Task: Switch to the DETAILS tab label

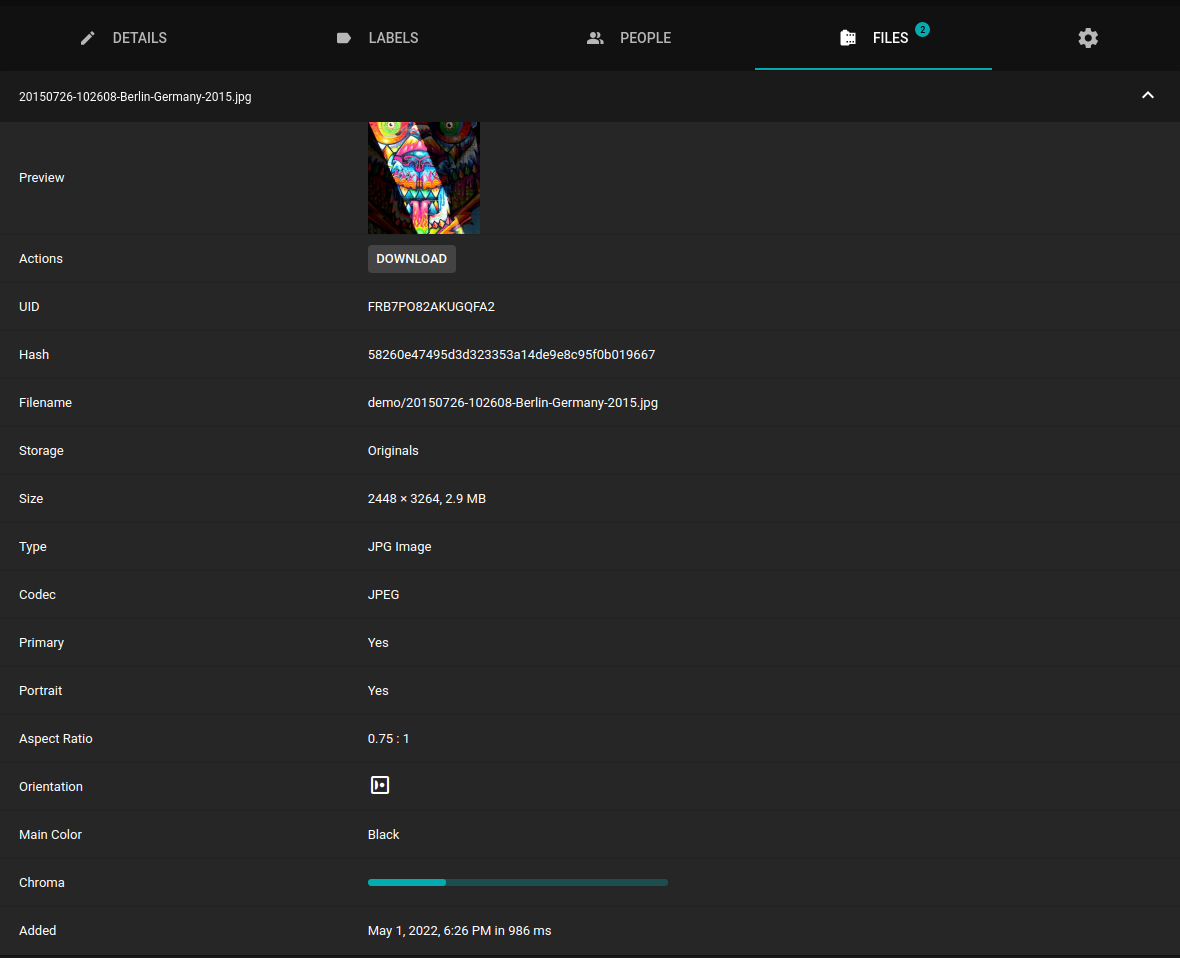Action: tap(139, 38)
